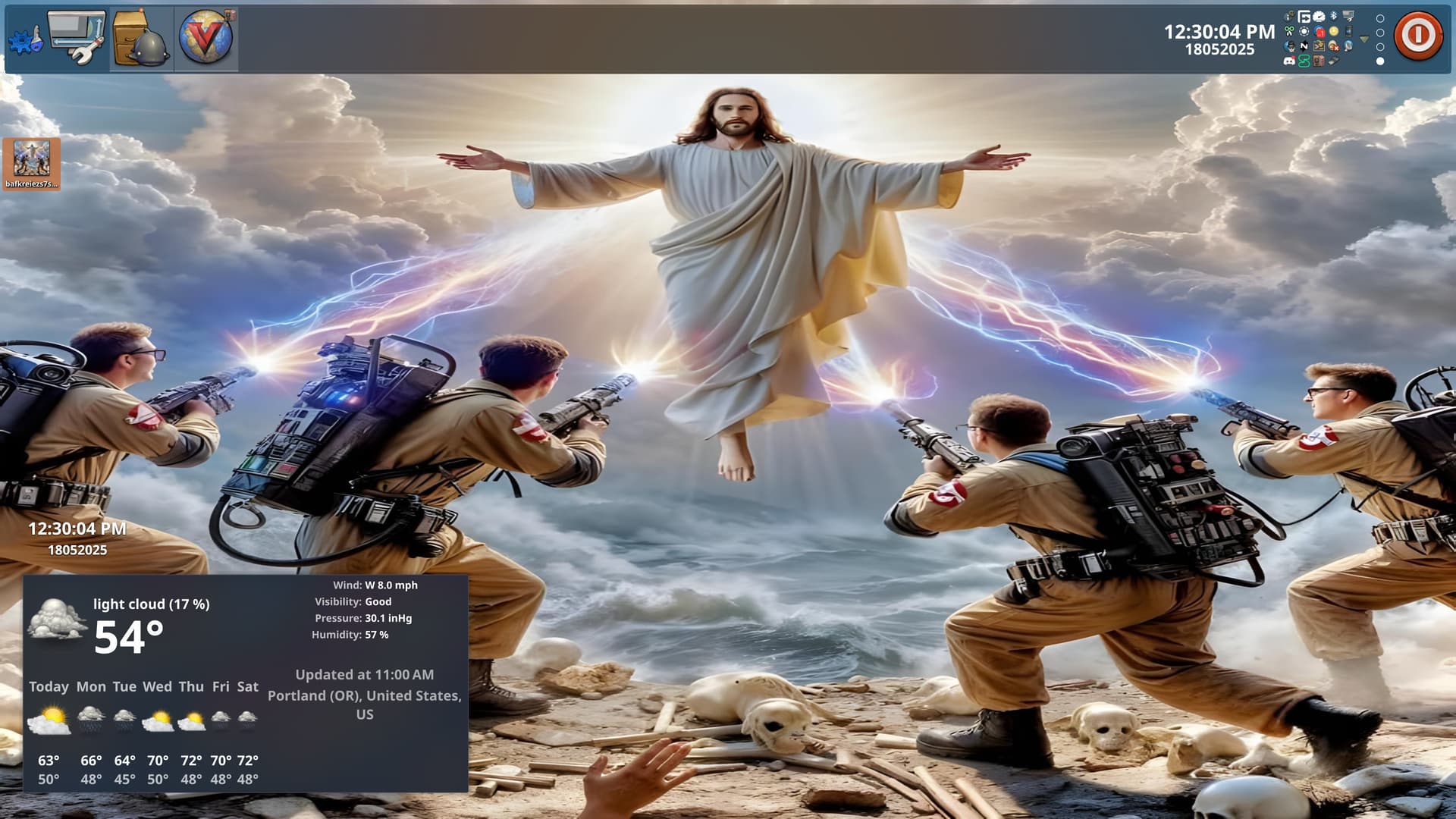Open the bafkreiezs7s desktop file icon
Viewport: 1456px width, 819px height.
coord(31,164)
